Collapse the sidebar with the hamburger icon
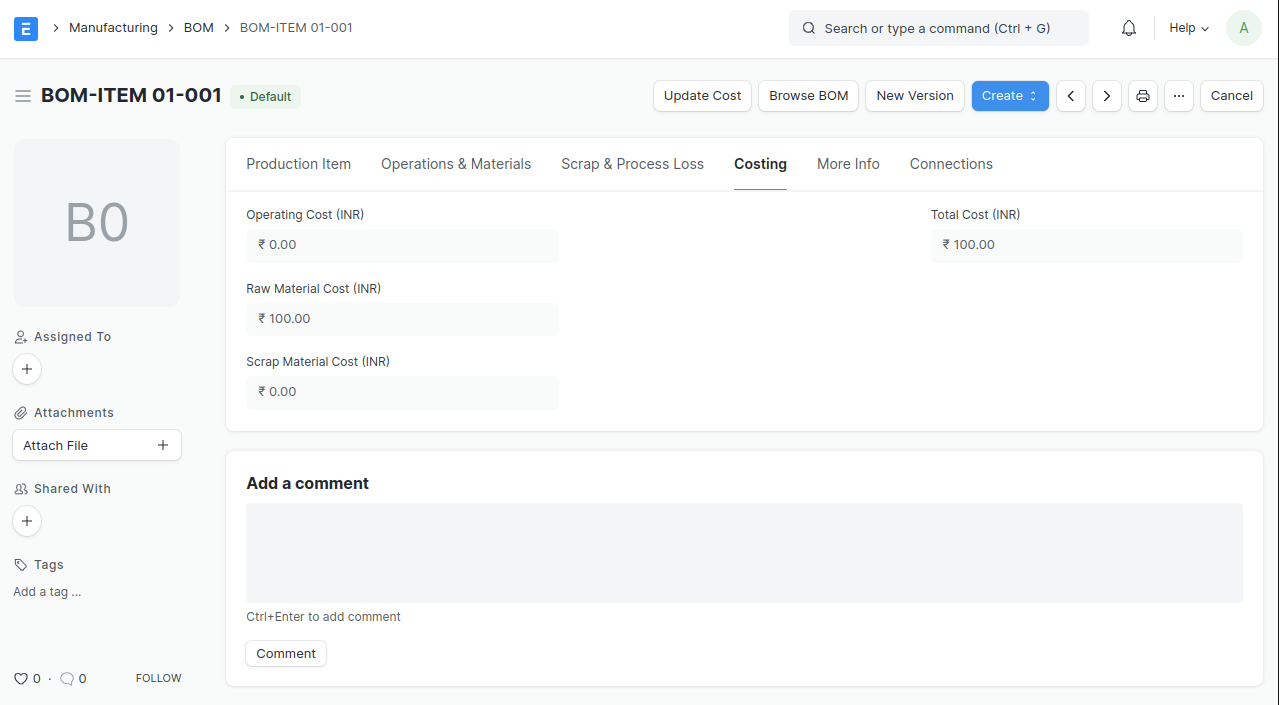The width and height of the screenshot is (1279, 705). tap(22, 95)
